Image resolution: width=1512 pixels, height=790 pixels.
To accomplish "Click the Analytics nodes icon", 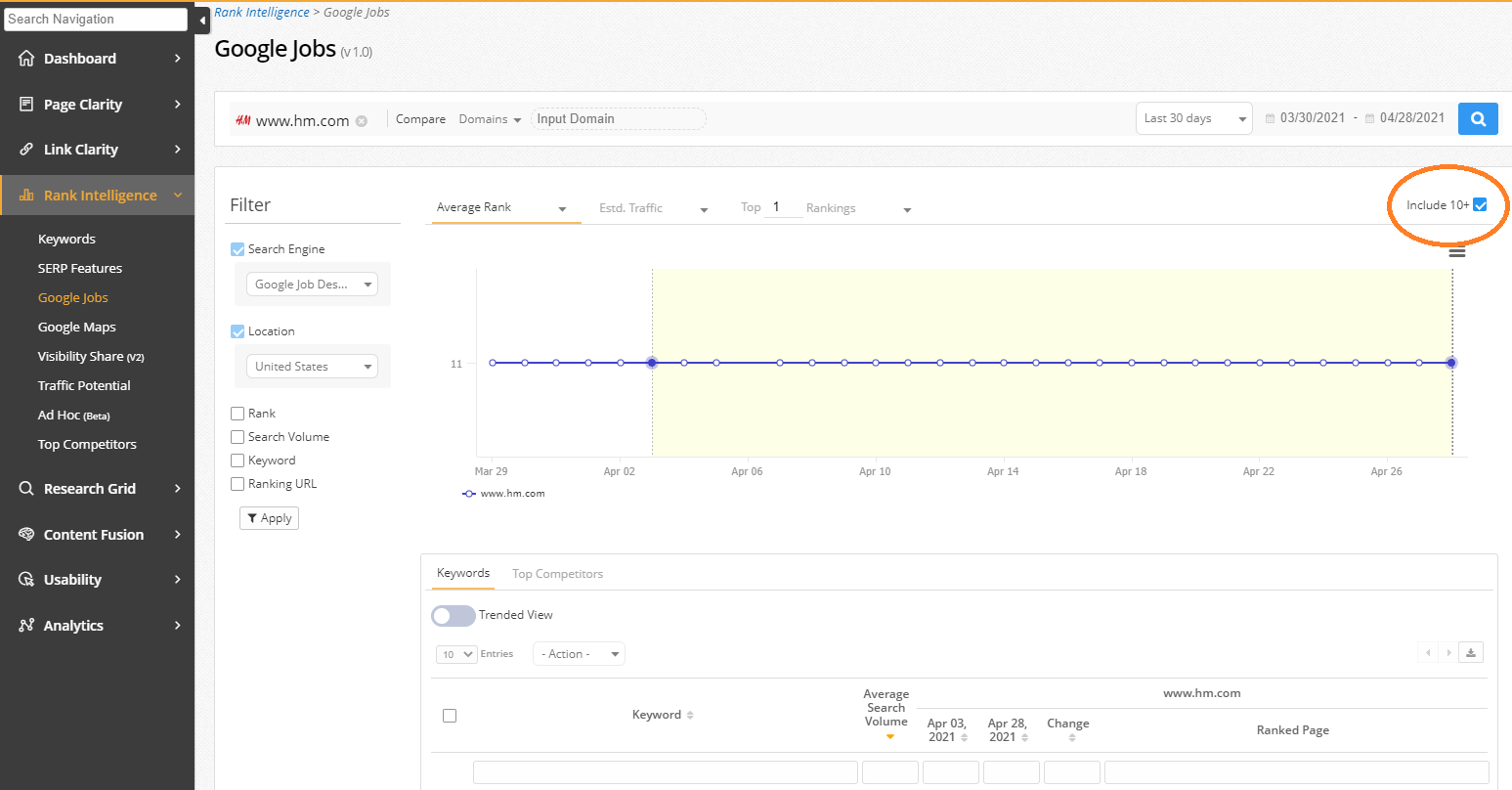I will 26,626.
